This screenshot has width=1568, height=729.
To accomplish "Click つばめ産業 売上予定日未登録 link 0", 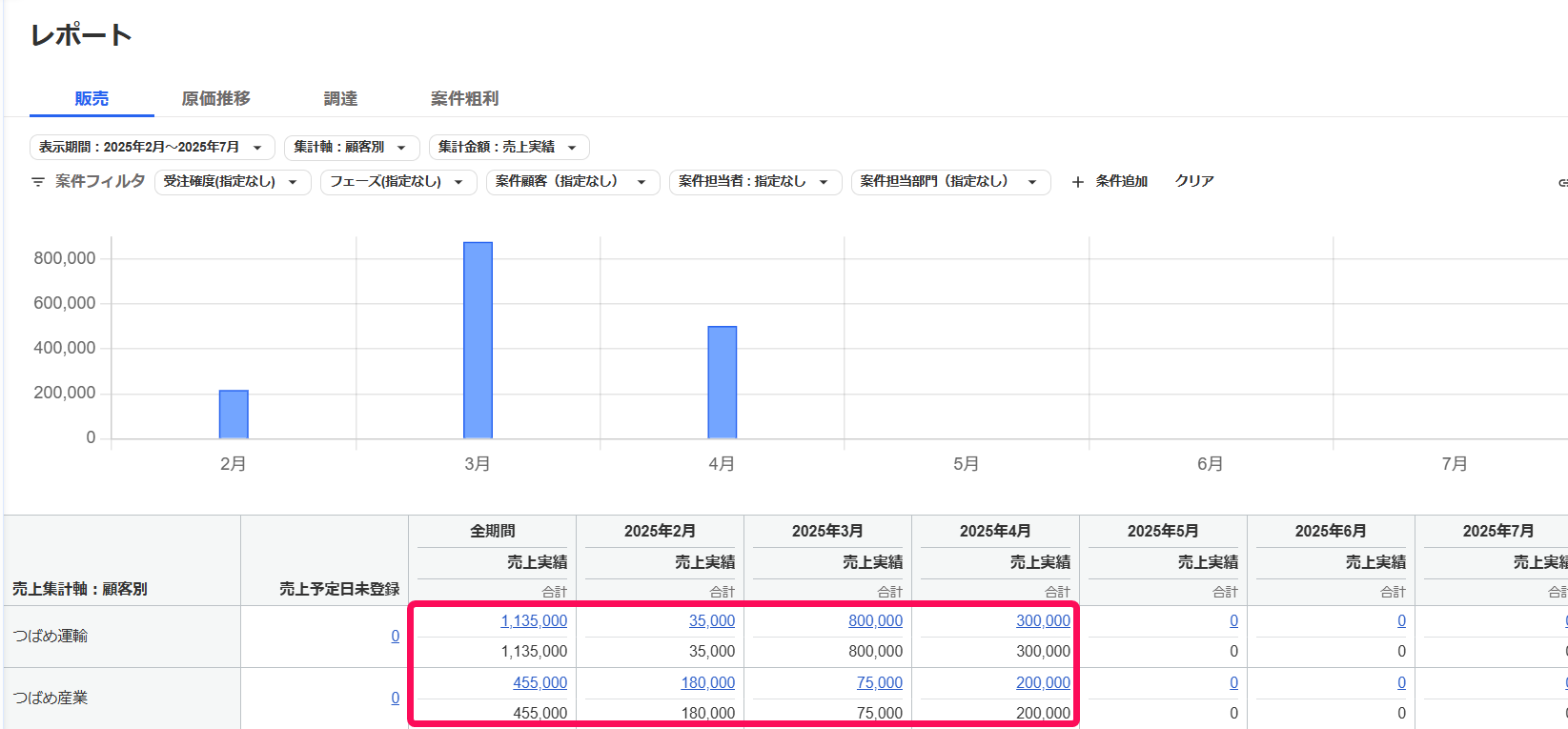I will pyautogui.click(x=396, y=698).
